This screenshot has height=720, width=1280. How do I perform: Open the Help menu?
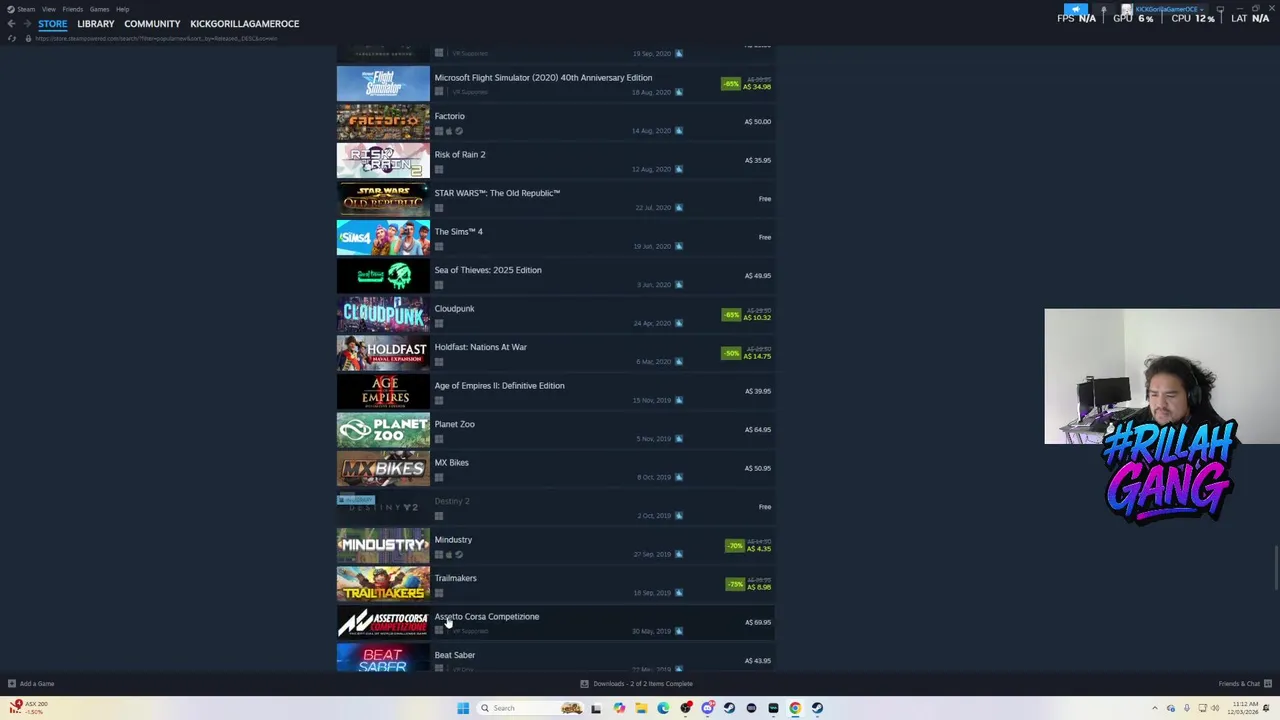click(x=122, y=9)
